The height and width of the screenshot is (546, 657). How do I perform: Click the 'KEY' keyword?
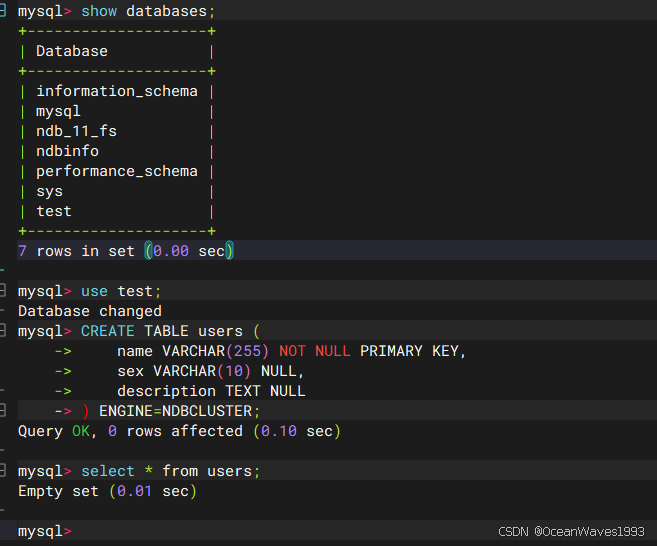[x=445, y=351]
